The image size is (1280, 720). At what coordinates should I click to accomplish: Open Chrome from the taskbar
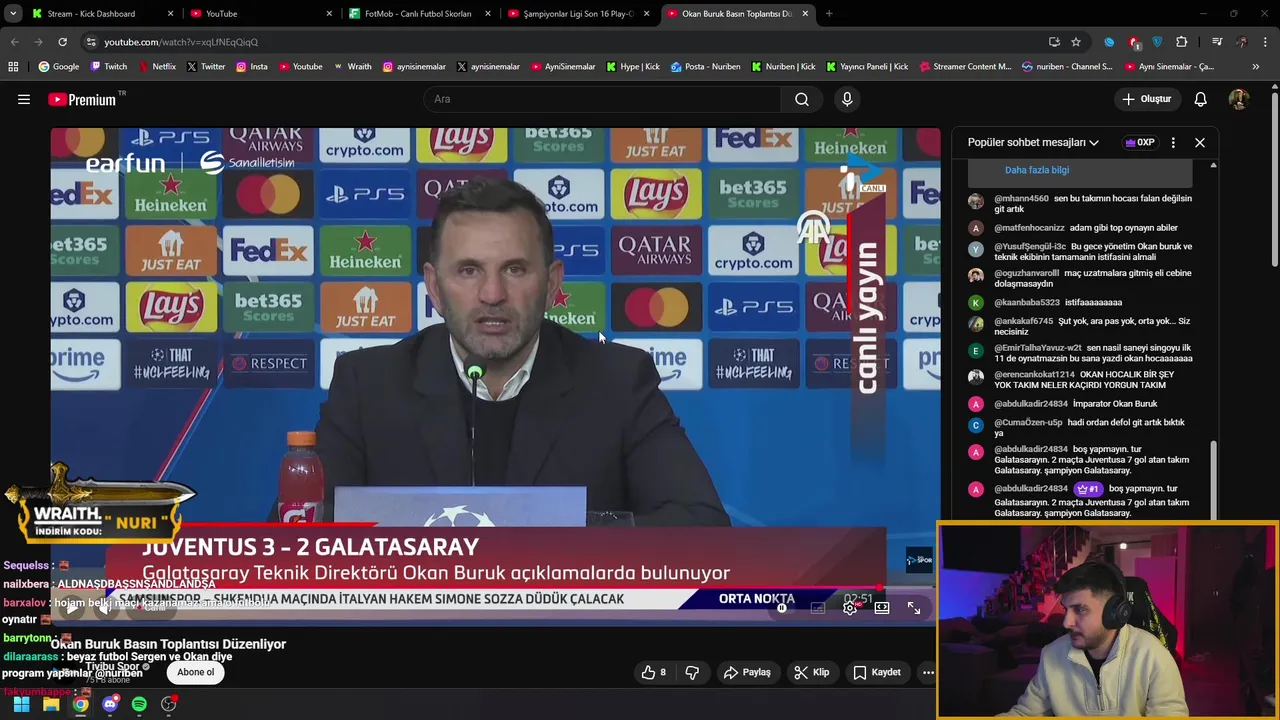tap(80, 704)
